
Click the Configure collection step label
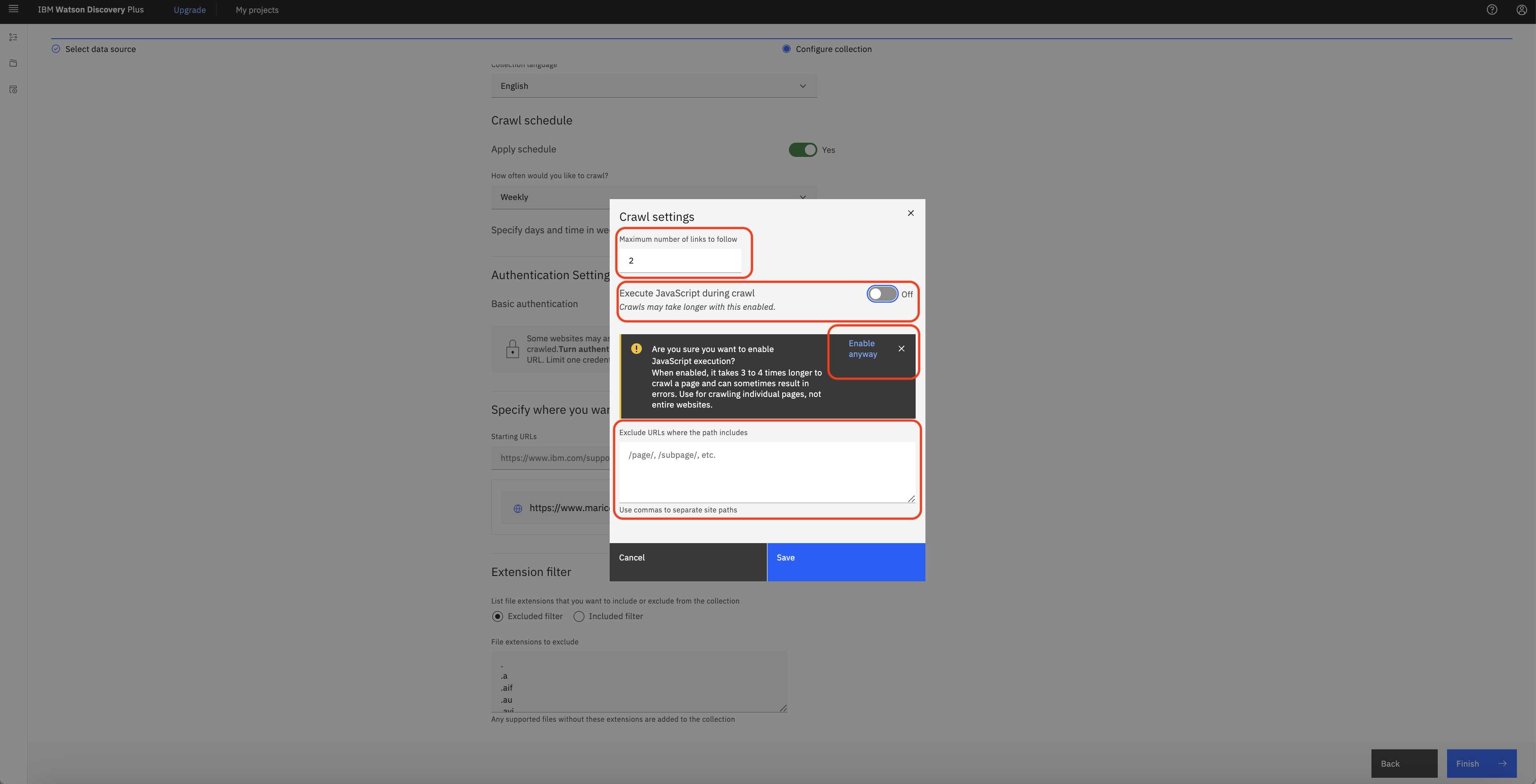(x=833, y=49)
